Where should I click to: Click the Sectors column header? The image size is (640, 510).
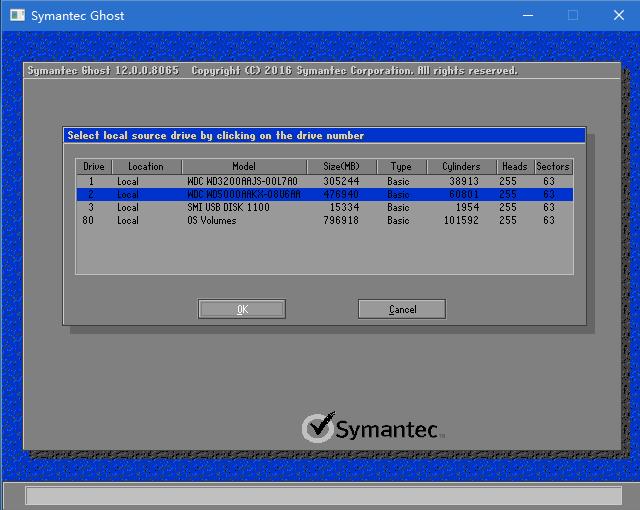point(553,166)
